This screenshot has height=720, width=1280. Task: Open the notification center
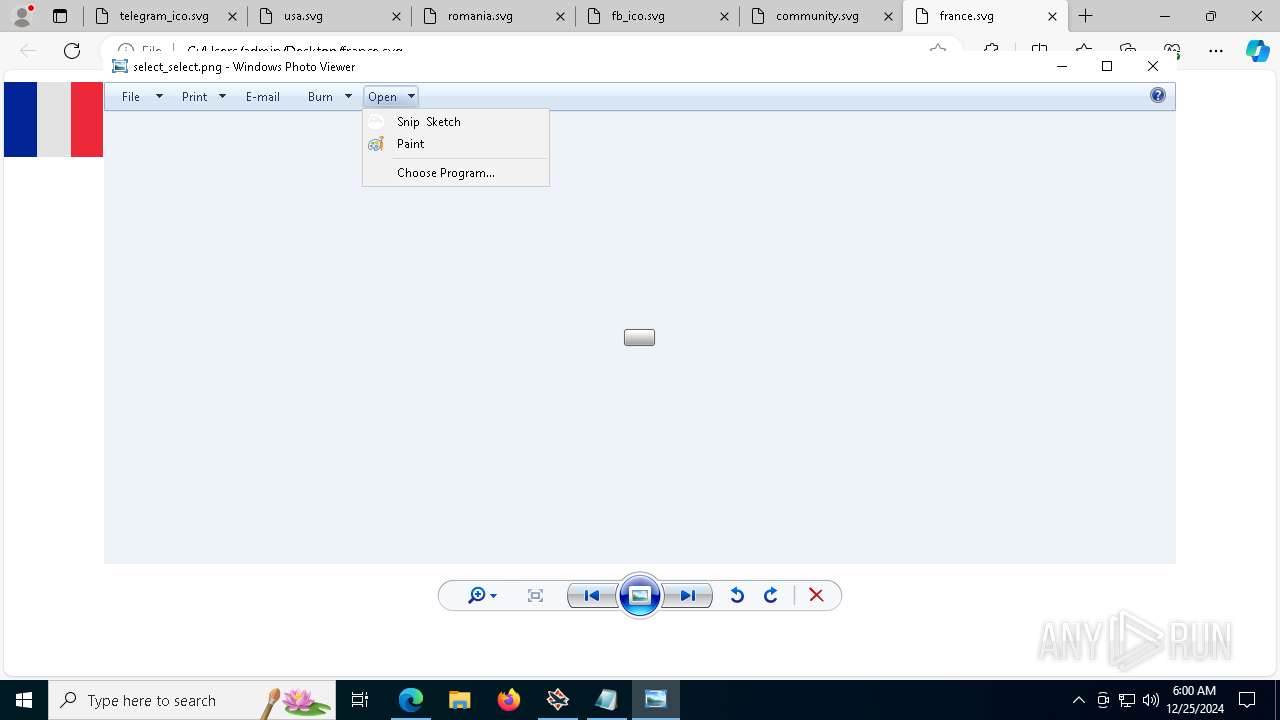[1247, 700]
